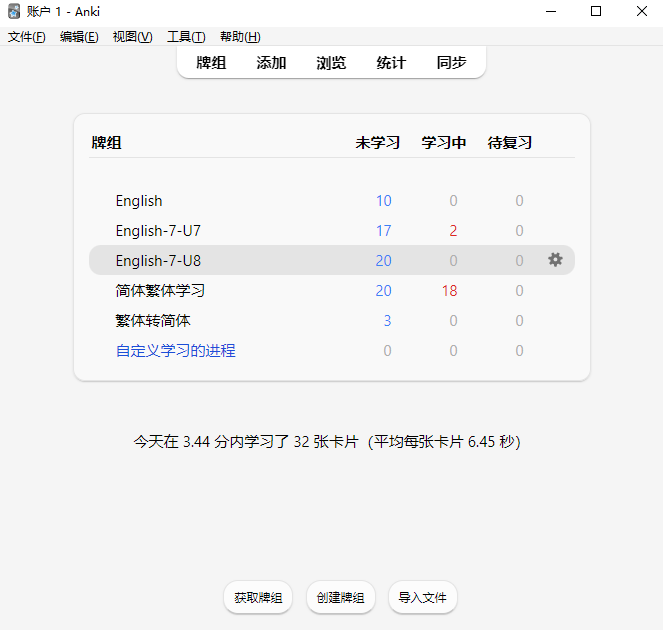Click new count 20 for 简体繁体学习
Viewport: 663px width, 630px height.
tap(384, 290)
